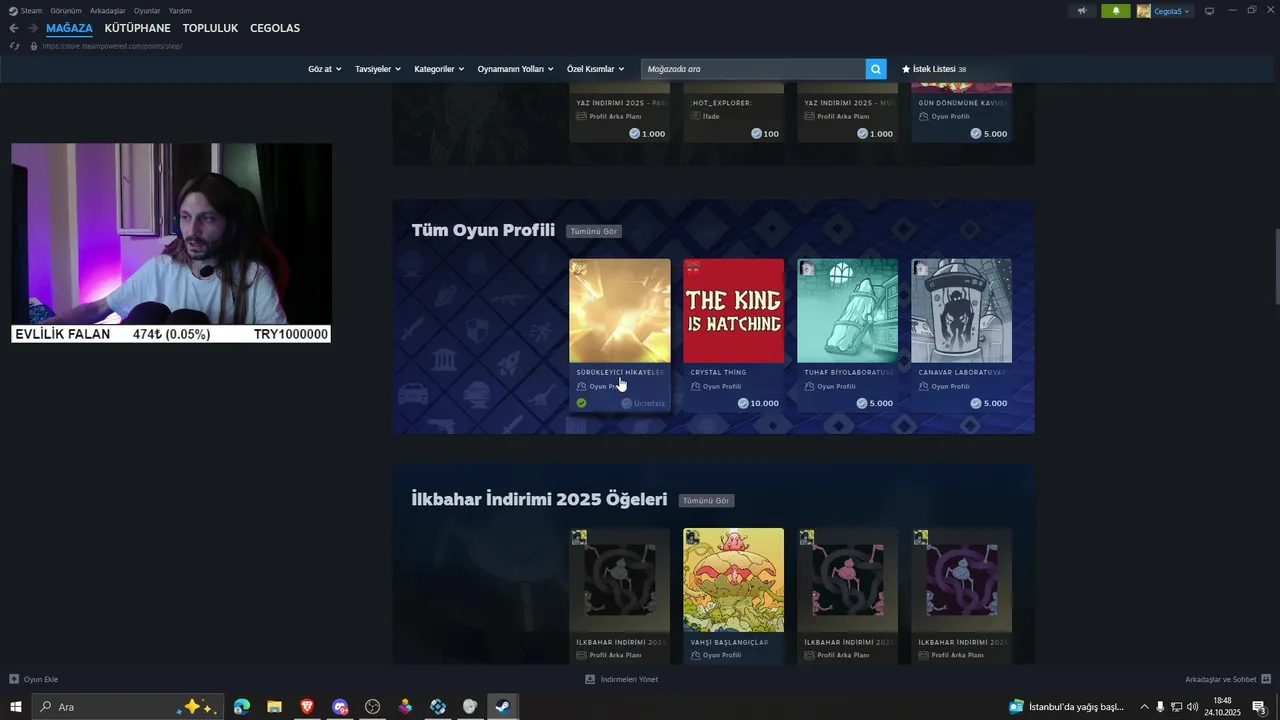
Task: Launch Brave browser from the taskbar
Action: (x=307, y=707)
